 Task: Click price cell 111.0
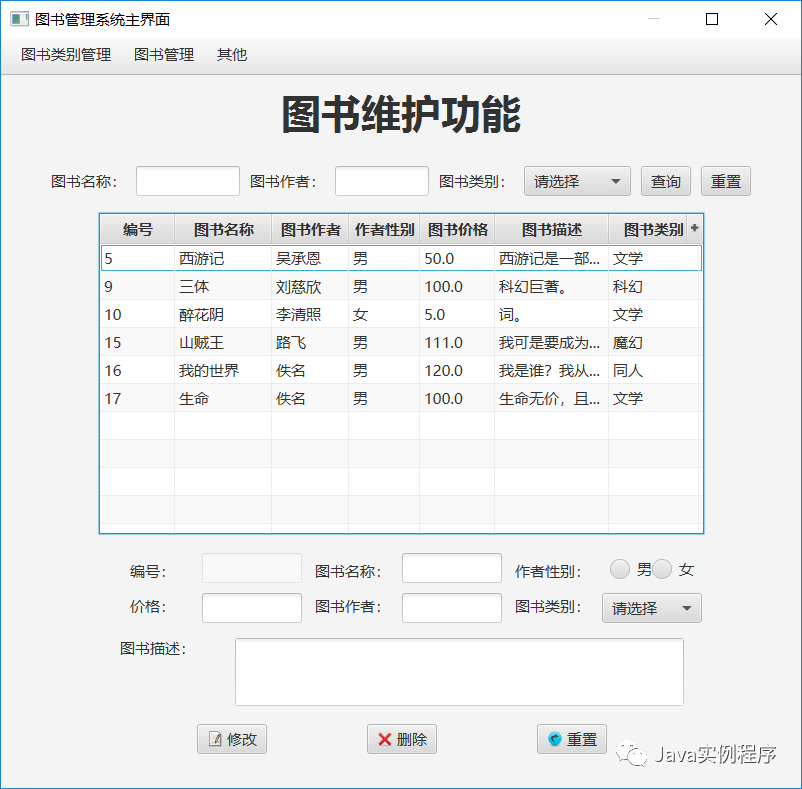tap(457, 343)
